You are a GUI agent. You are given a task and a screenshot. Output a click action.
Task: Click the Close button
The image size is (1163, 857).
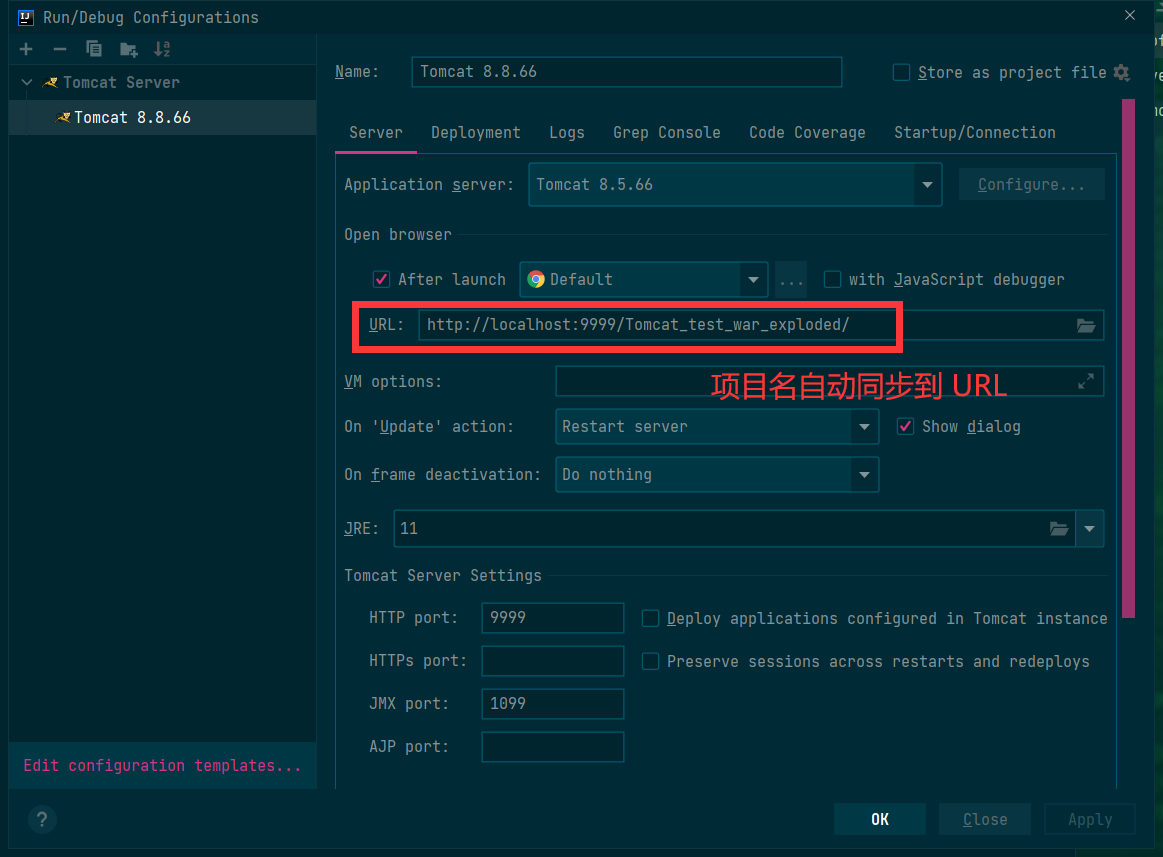[985, 819]
